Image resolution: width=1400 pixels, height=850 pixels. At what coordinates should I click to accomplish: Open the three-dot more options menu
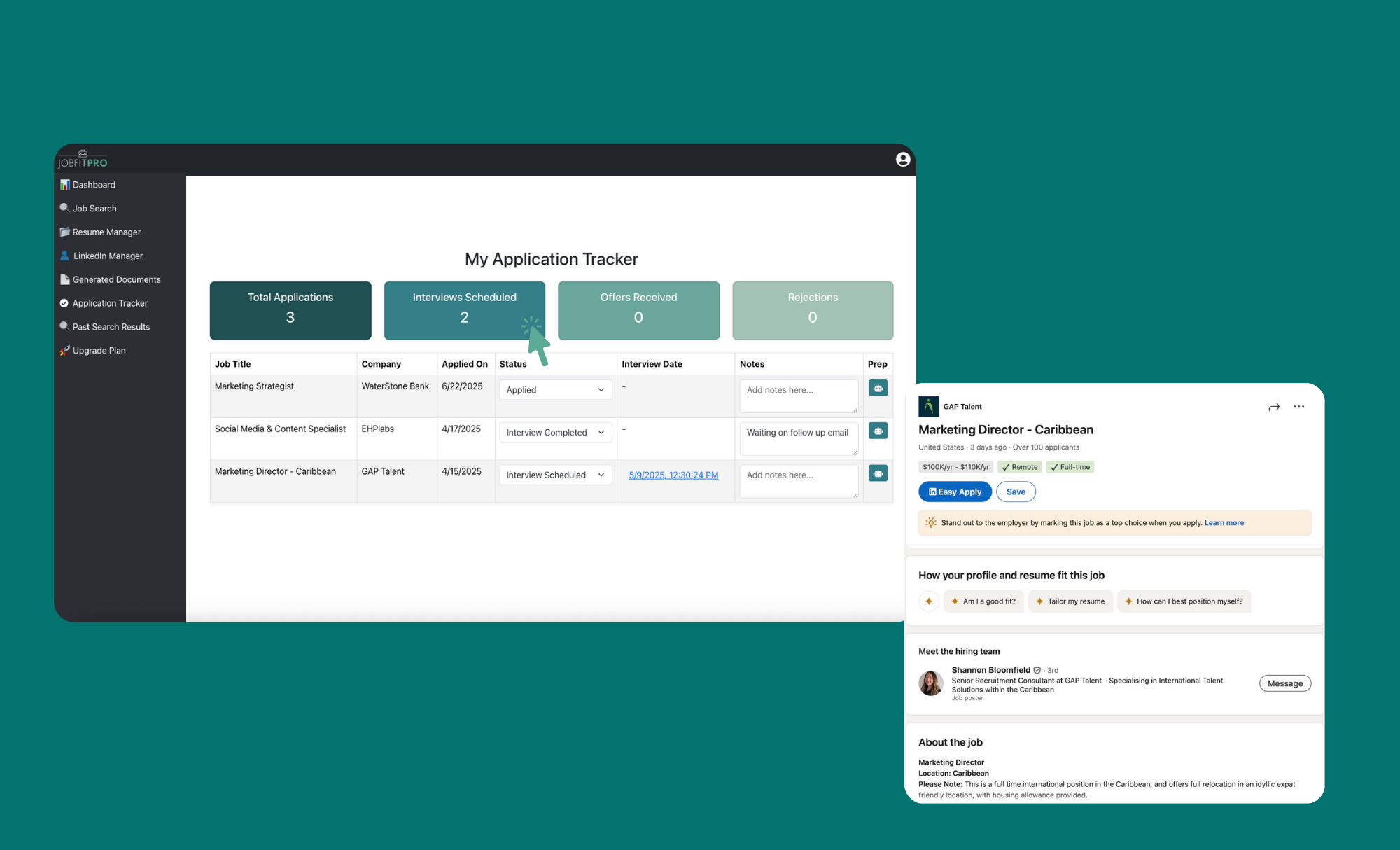1298,407
